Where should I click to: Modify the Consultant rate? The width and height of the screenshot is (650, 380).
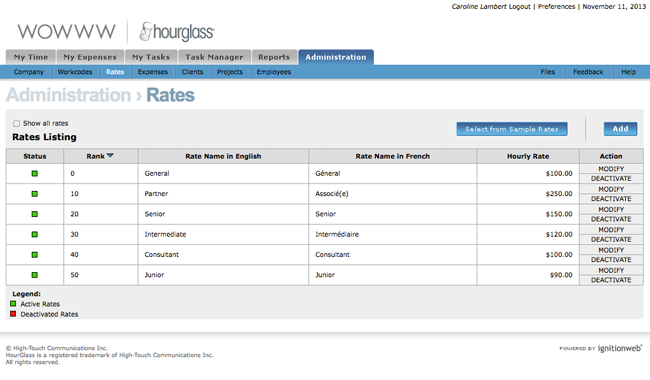pos(611,250)
